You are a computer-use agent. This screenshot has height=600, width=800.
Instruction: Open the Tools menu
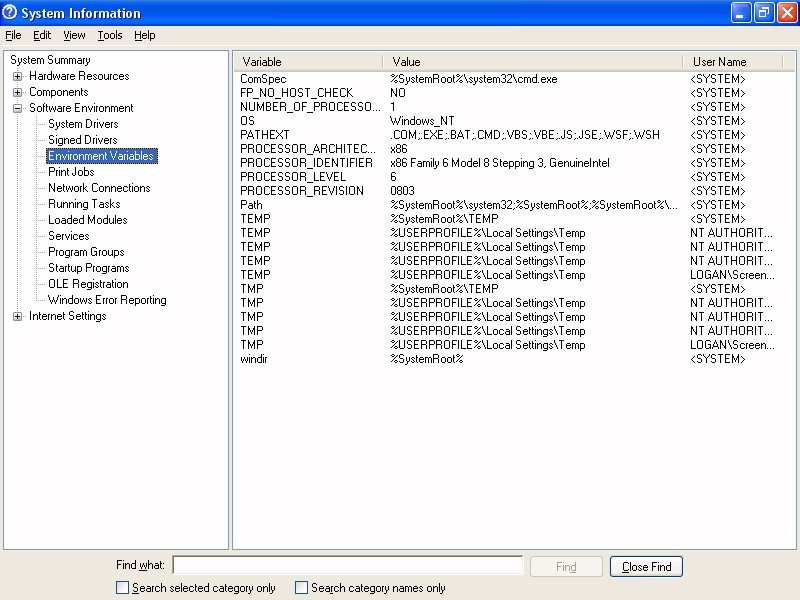(110, 35)
